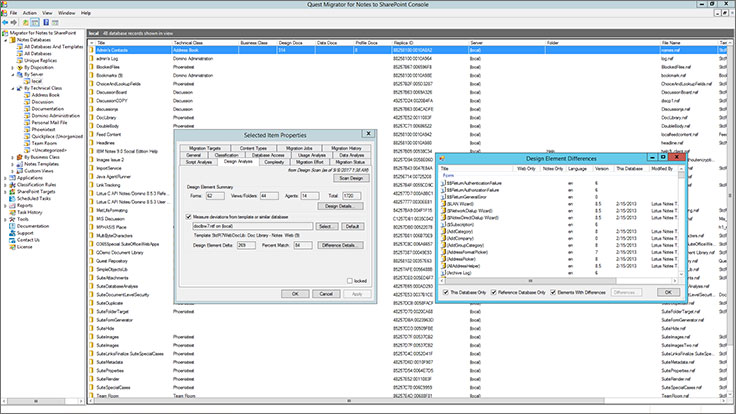
Task: Click the Documentation node icon at tree bottom
Action: point(13,226)
